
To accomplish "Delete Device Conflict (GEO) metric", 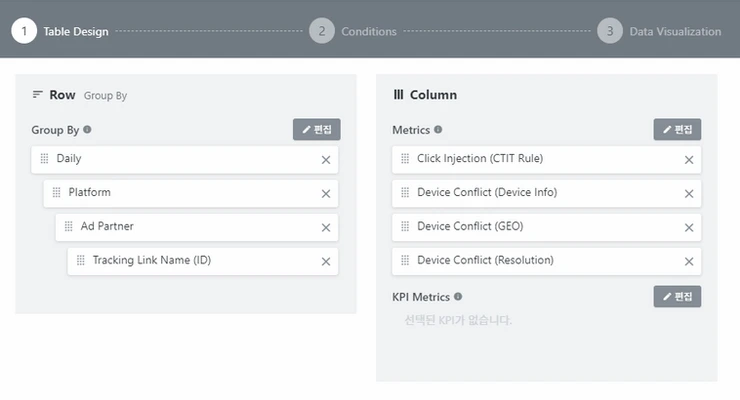I will pos(688,227).
